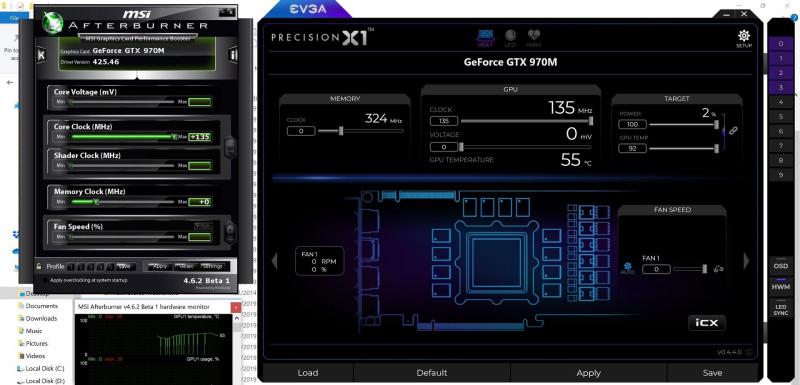Select profile slot 8 in Precision X1
Viewport: 800px width, 385px height.
[781, 160]
